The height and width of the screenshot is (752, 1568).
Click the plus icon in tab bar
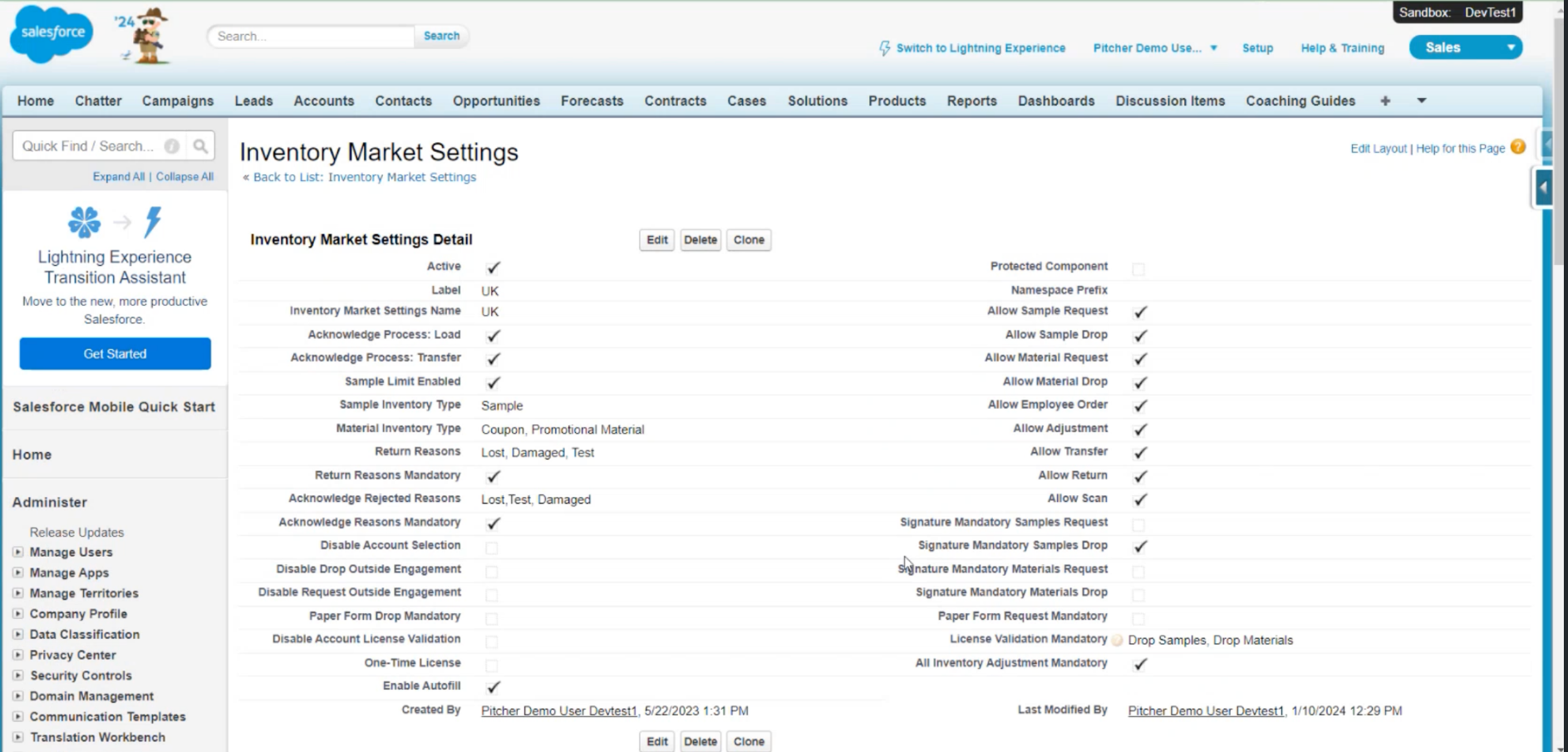(1384, 101)
